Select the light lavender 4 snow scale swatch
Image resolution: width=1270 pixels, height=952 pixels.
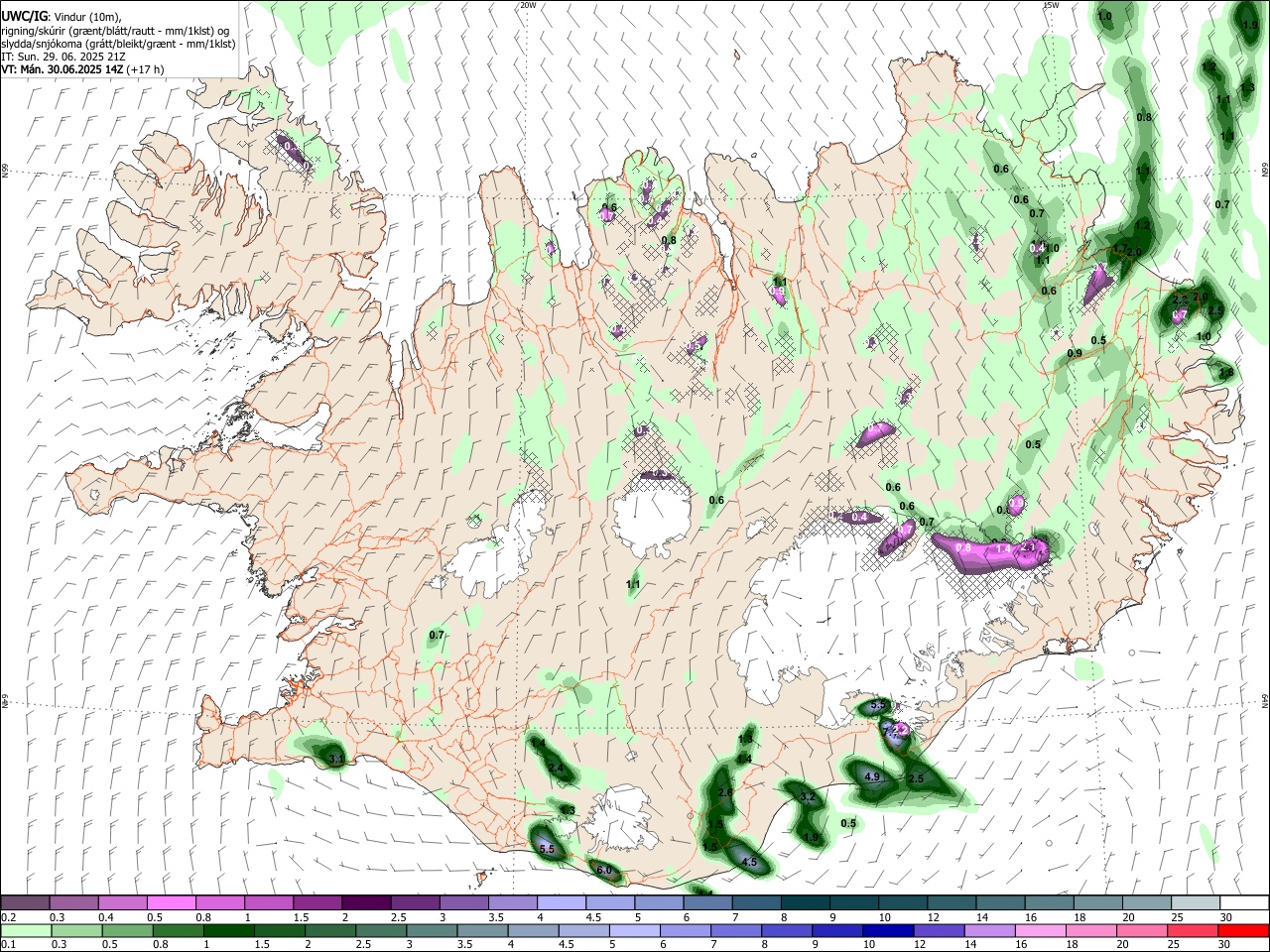561,903
